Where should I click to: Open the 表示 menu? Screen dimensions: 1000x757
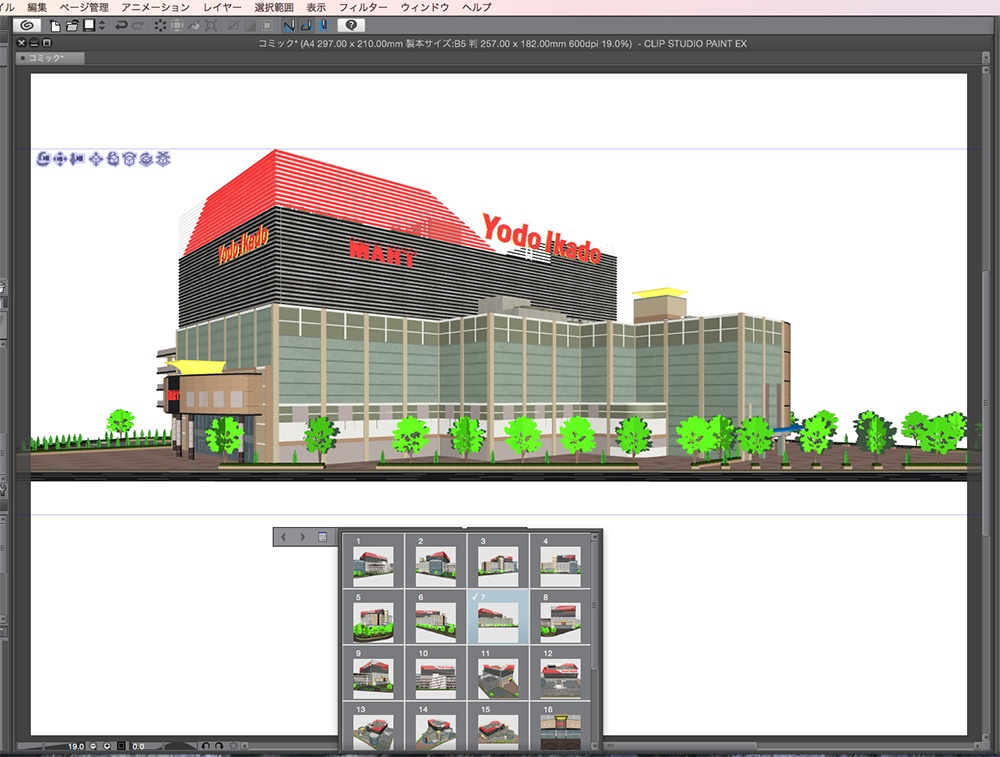316,7
